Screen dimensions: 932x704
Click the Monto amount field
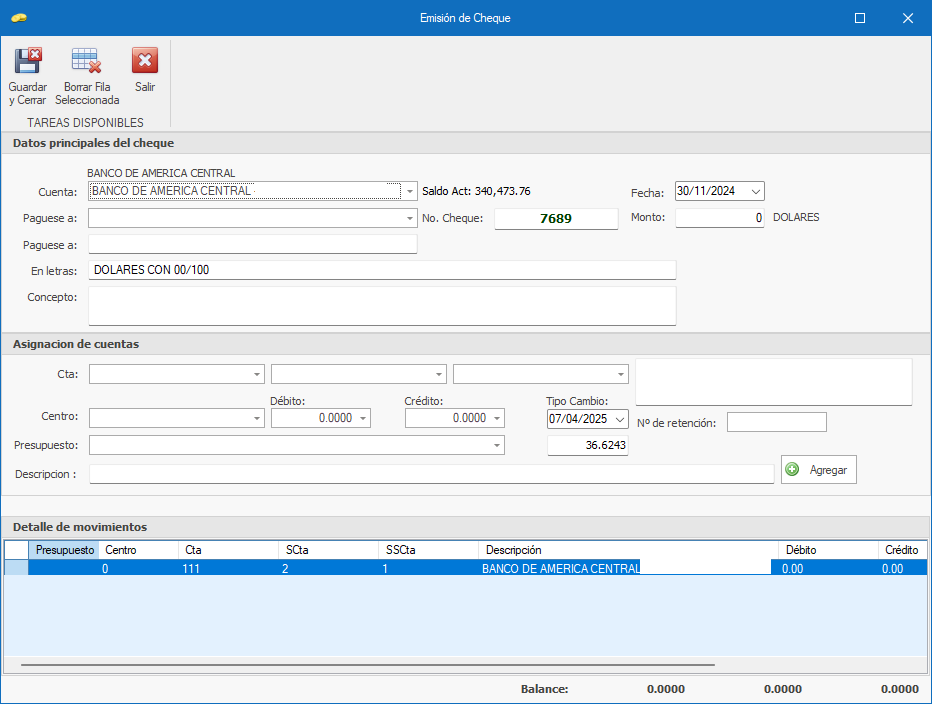[x=720, y=218]
